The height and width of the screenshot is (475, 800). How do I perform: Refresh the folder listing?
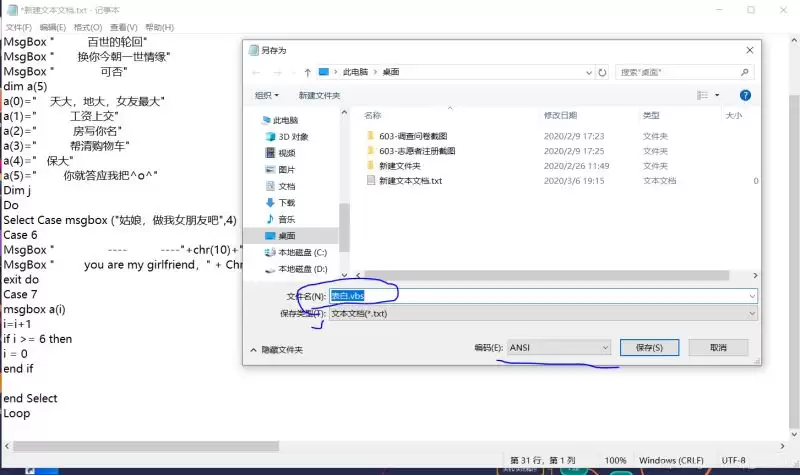(602, 72)
